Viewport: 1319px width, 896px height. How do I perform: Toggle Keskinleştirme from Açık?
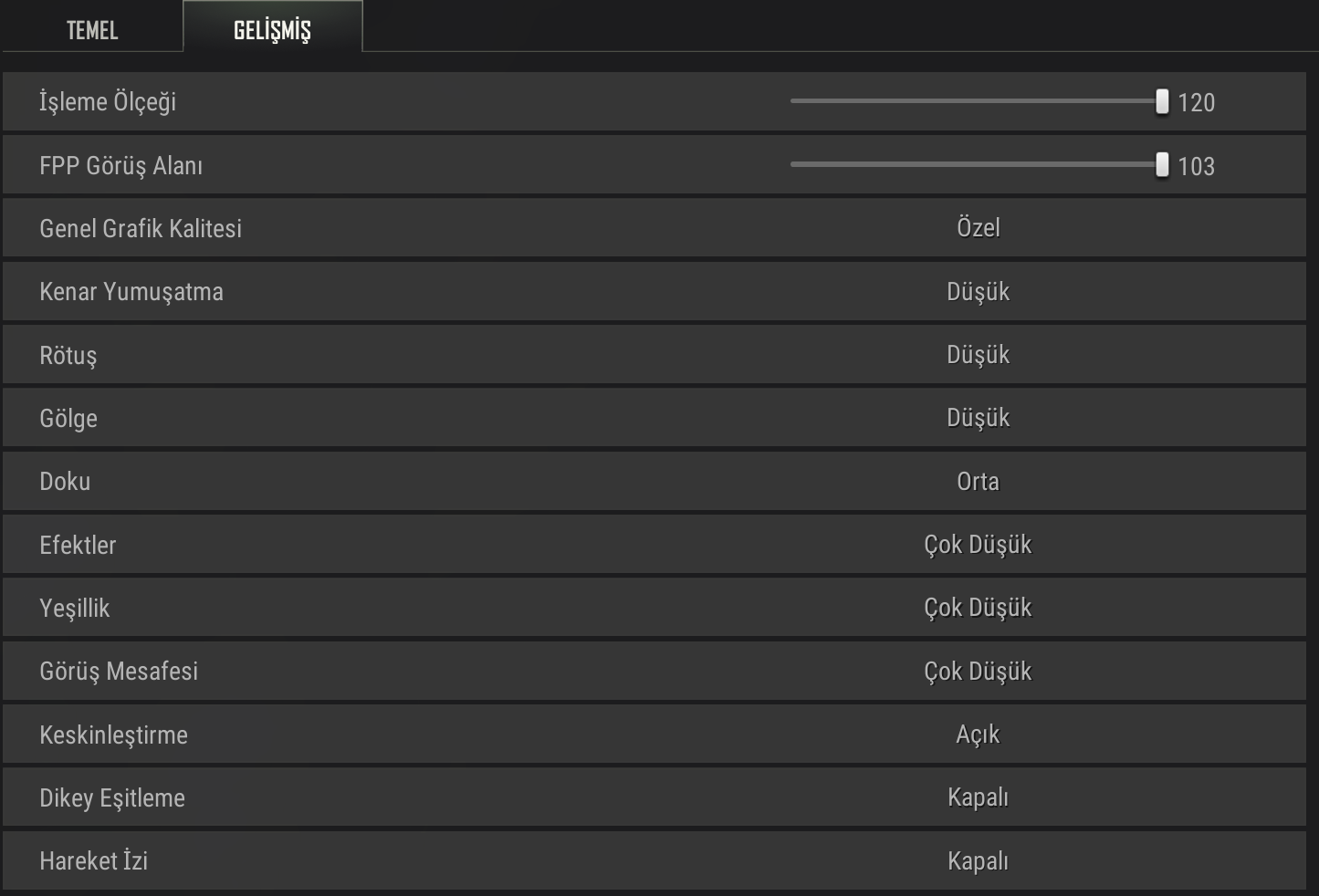click(x=978, y=735)
